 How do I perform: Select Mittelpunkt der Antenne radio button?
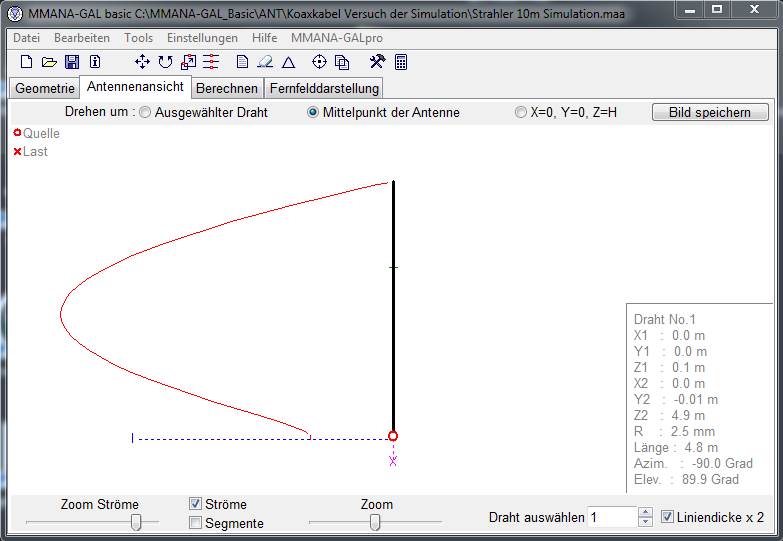pyautogui.click(x=313, y=112)
